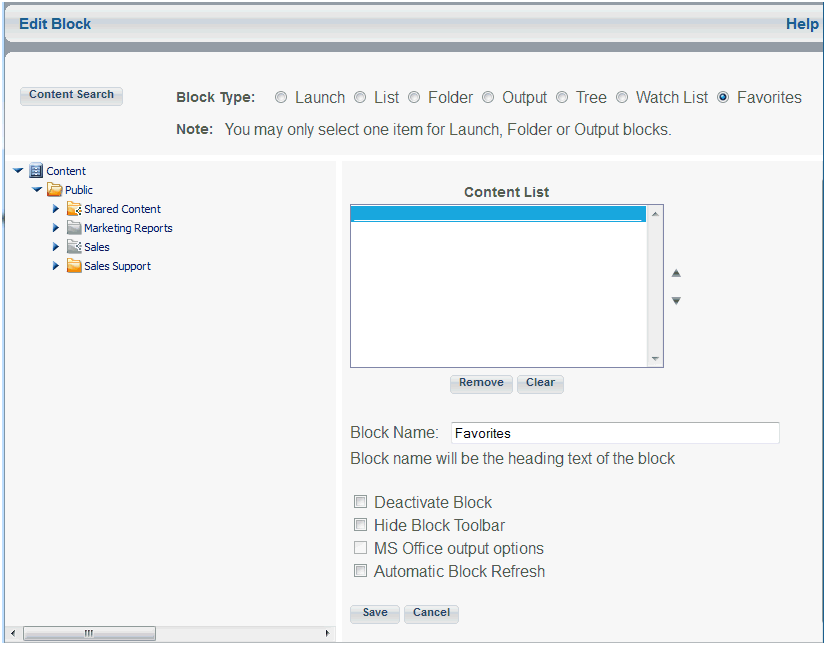
Task: Select the Public tree label
Action: [78, 190]
